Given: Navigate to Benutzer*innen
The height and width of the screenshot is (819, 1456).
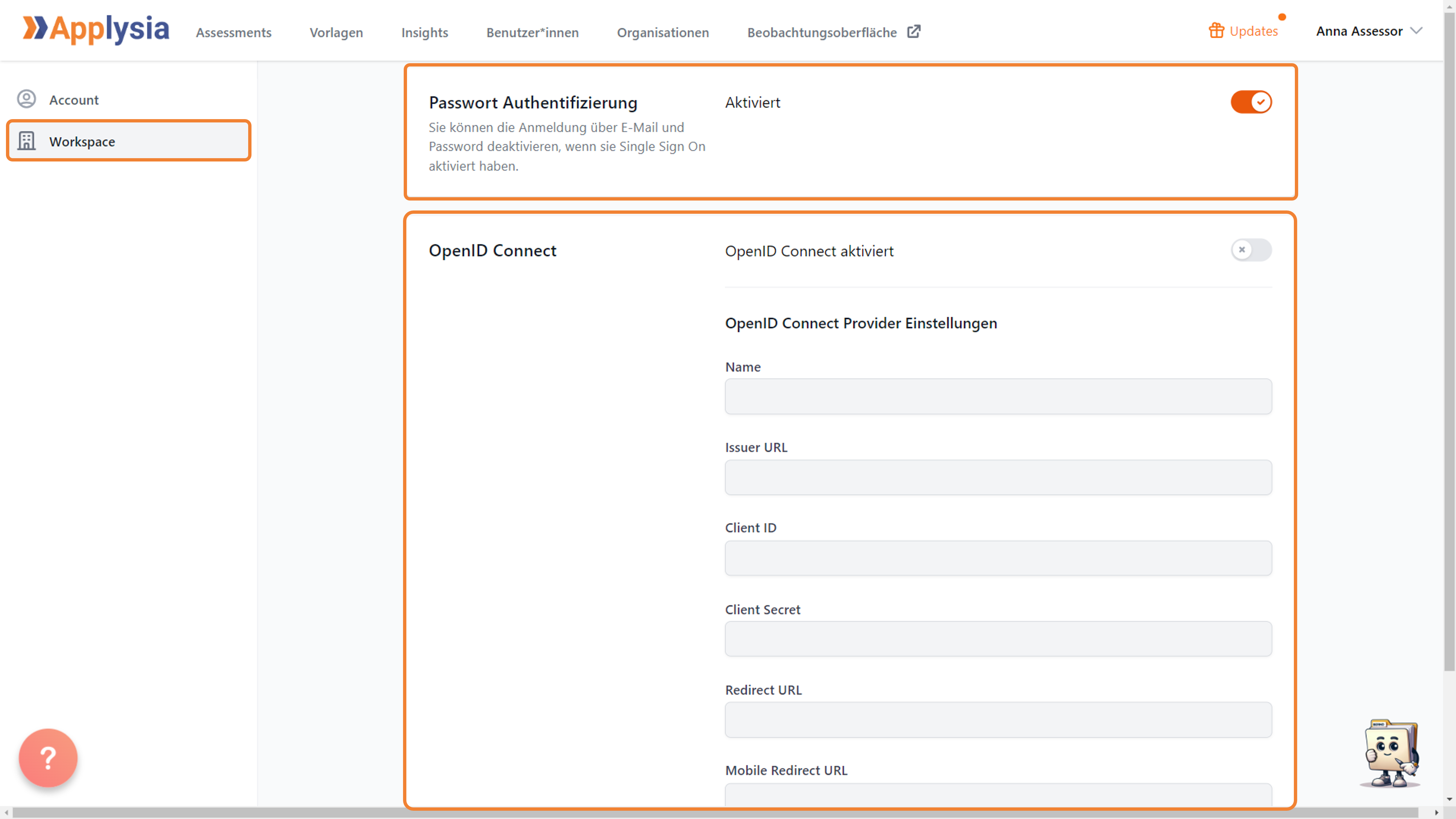Looking at the screenshot, I should pos(532,32).
